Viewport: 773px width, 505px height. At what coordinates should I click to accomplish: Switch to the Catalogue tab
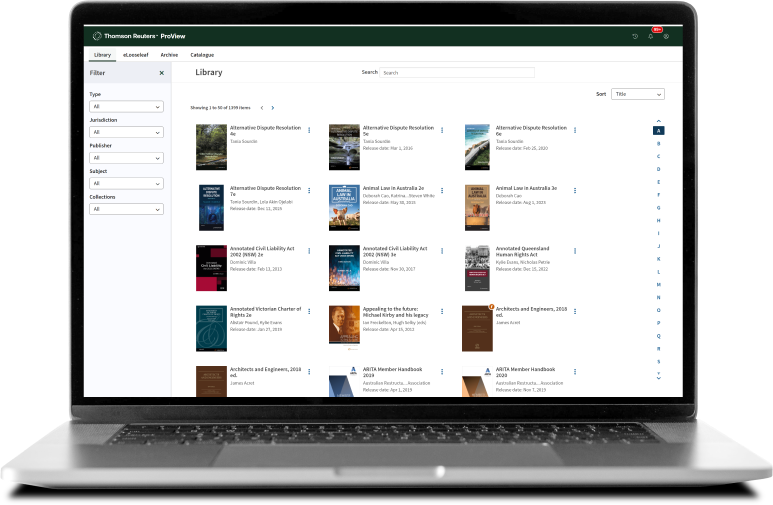tap(202, 55)
